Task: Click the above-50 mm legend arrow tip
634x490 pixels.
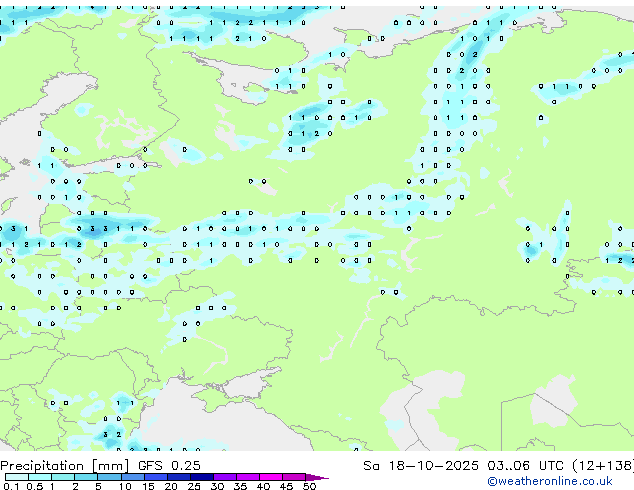Action: (x=317, y=477)
